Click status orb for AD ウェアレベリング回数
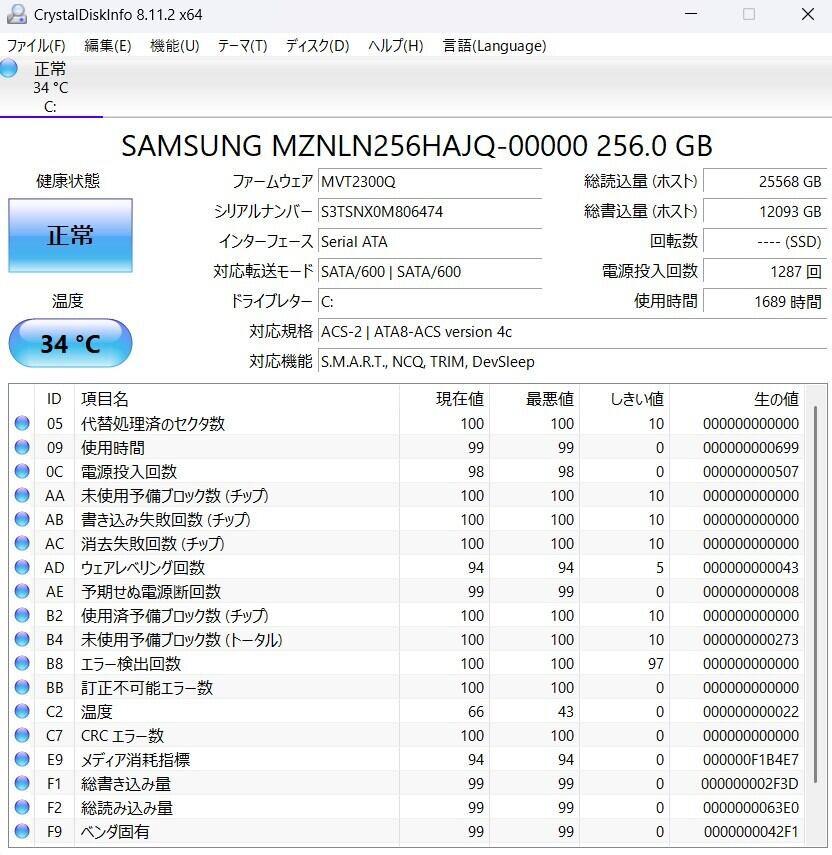Image resolution: width=832 pixels, height=855 pixels. point(22,568)
